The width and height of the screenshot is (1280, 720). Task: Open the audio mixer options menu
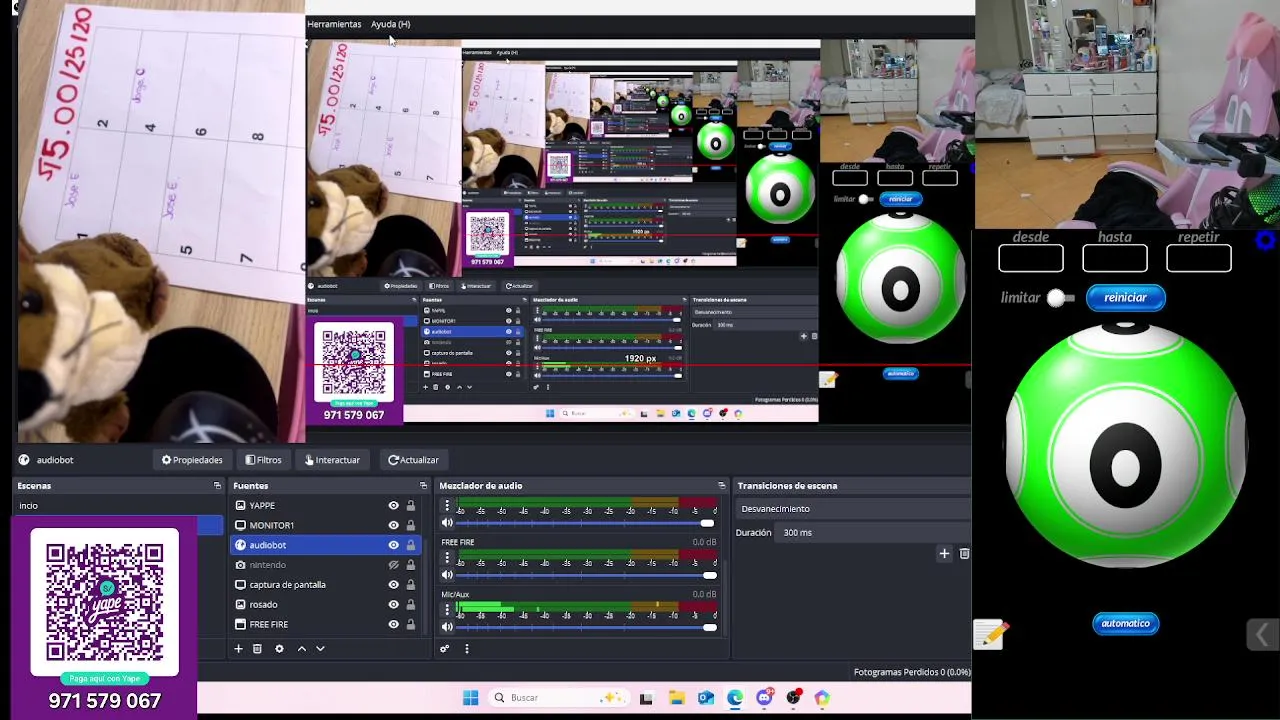click(x=466, y=649)
